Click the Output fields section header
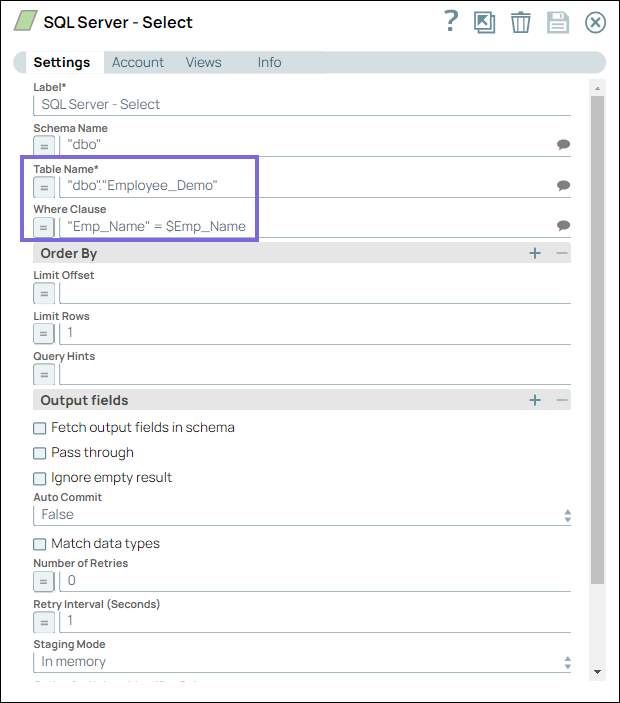Viewport: 620px width, 703px height. 302,400
